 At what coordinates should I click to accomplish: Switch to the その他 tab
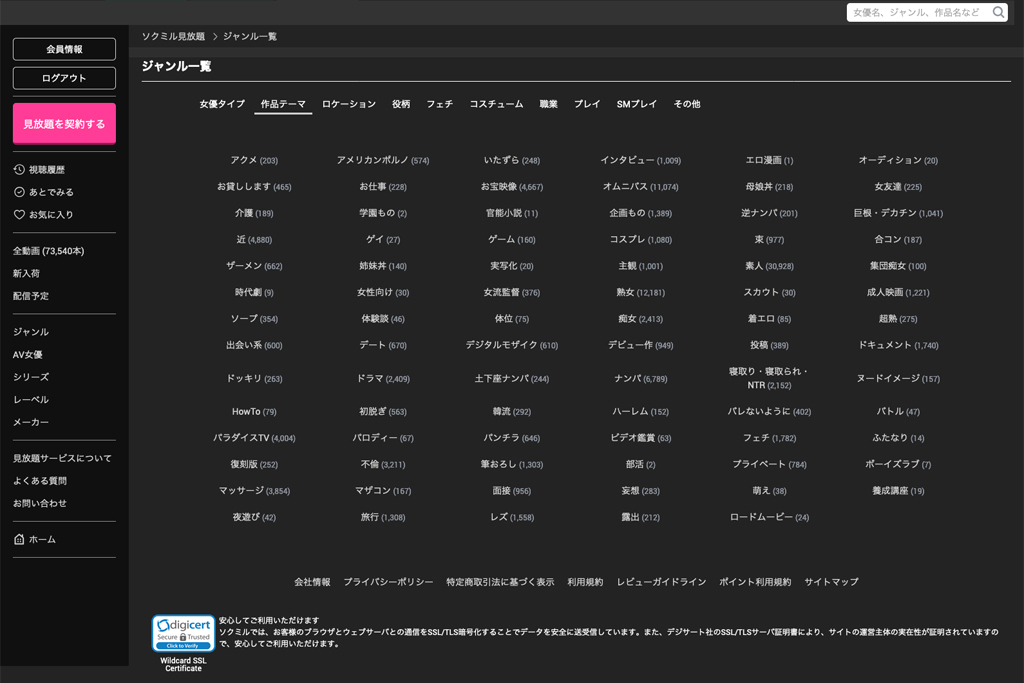click(x=687, y=104)
